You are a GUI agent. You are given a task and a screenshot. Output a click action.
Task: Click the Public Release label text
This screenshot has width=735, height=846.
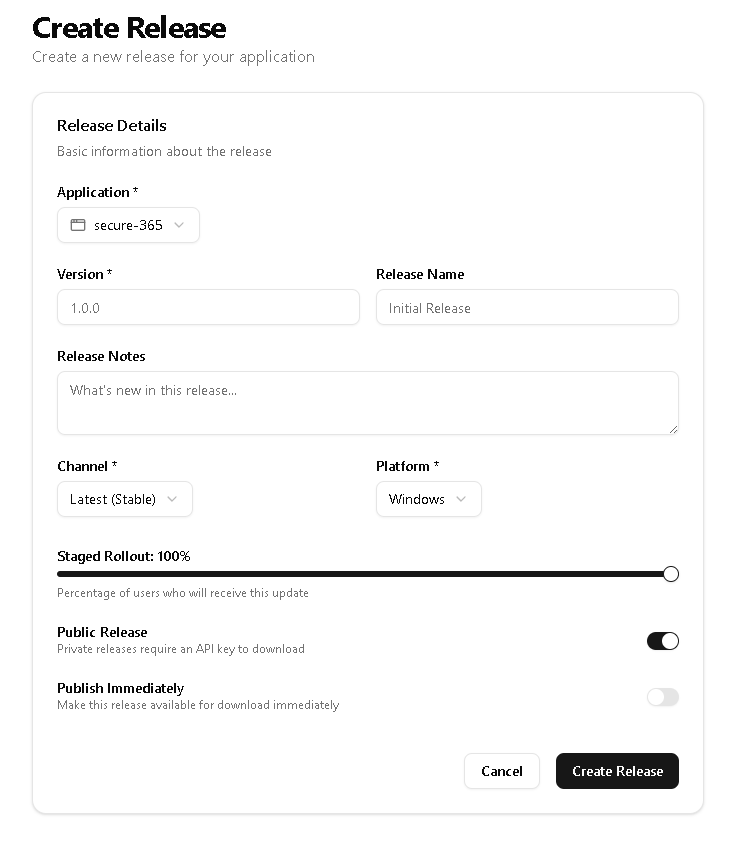click(x=102, y=632)
